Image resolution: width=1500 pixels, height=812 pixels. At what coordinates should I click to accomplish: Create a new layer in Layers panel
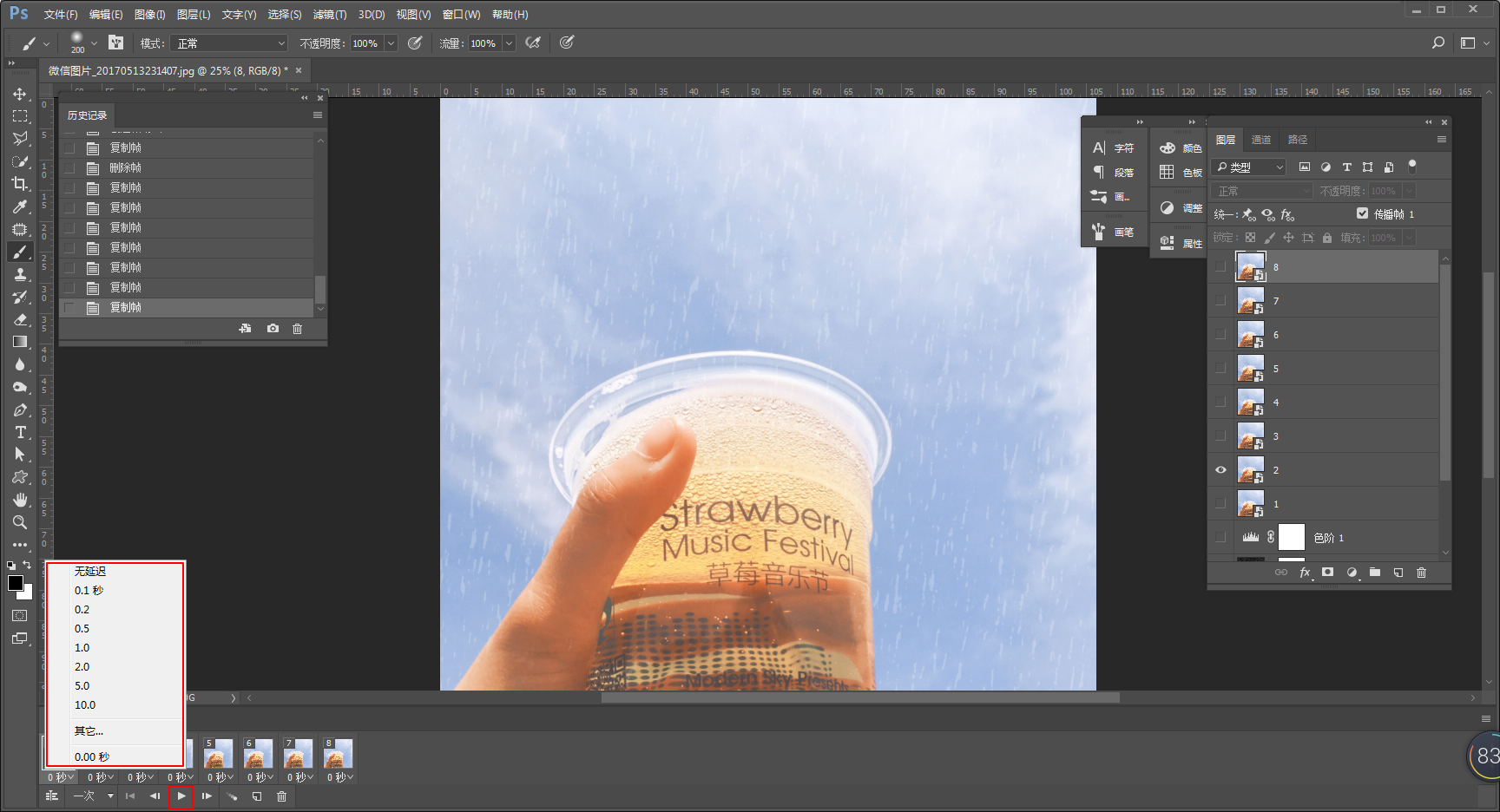click(x=1398, y=573)
